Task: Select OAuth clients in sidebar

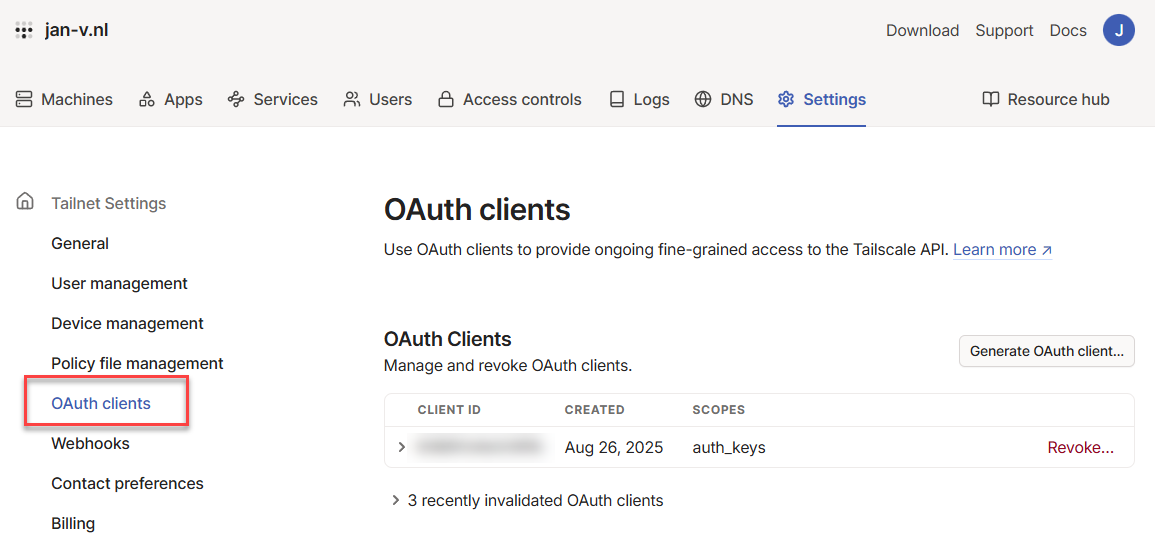Action: [101, 403]
